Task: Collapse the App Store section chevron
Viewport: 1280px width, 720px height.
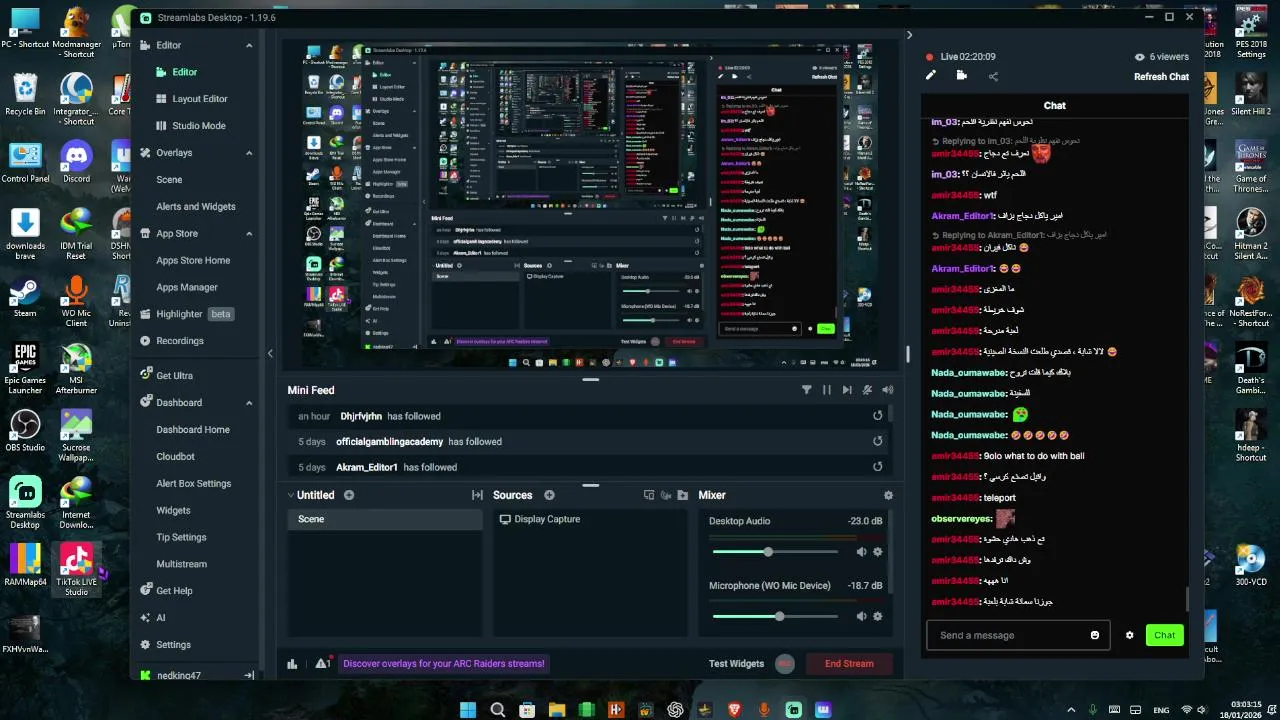Action: [x=249, y=233]
